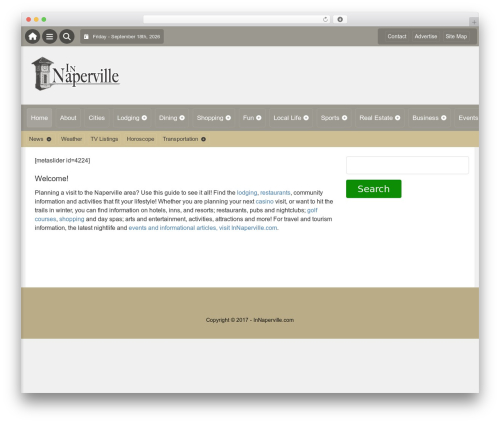Click the green Search button
This screenshot has width=500, height=423.
(374, 189)
